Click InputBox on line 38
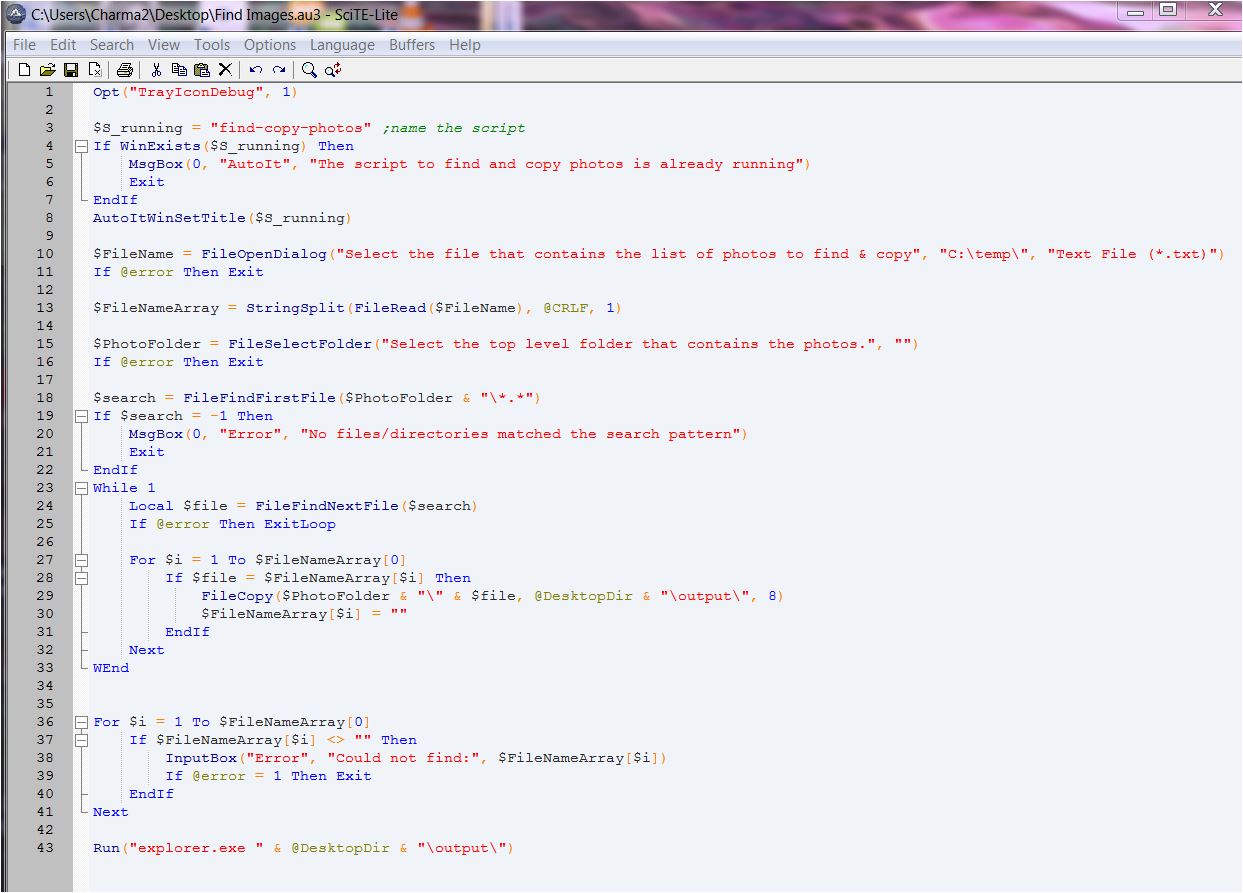 [201, 758]
